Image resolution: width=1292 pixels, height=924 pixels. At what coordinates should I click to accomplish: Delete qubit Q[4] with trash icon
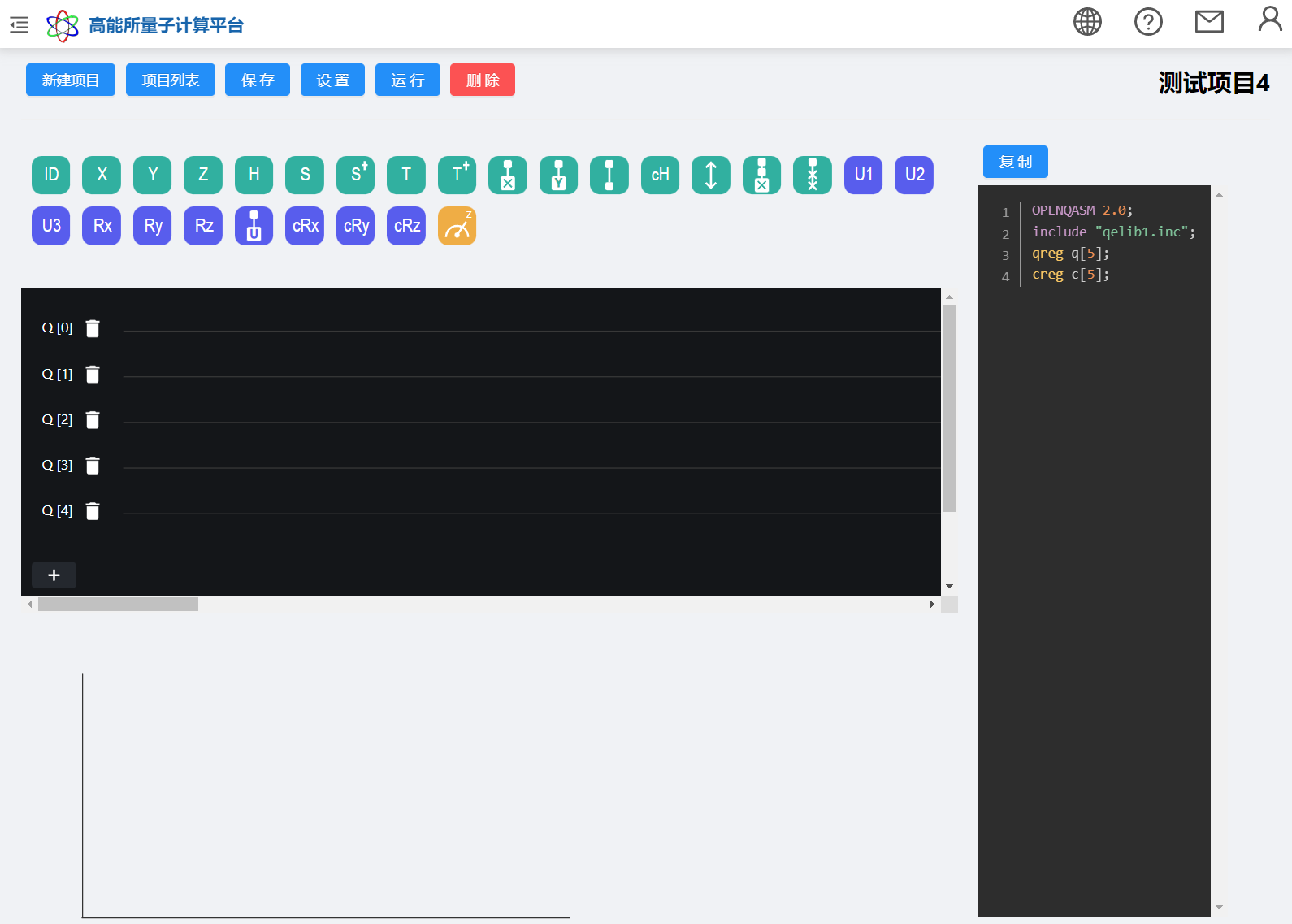click(93, 510)
